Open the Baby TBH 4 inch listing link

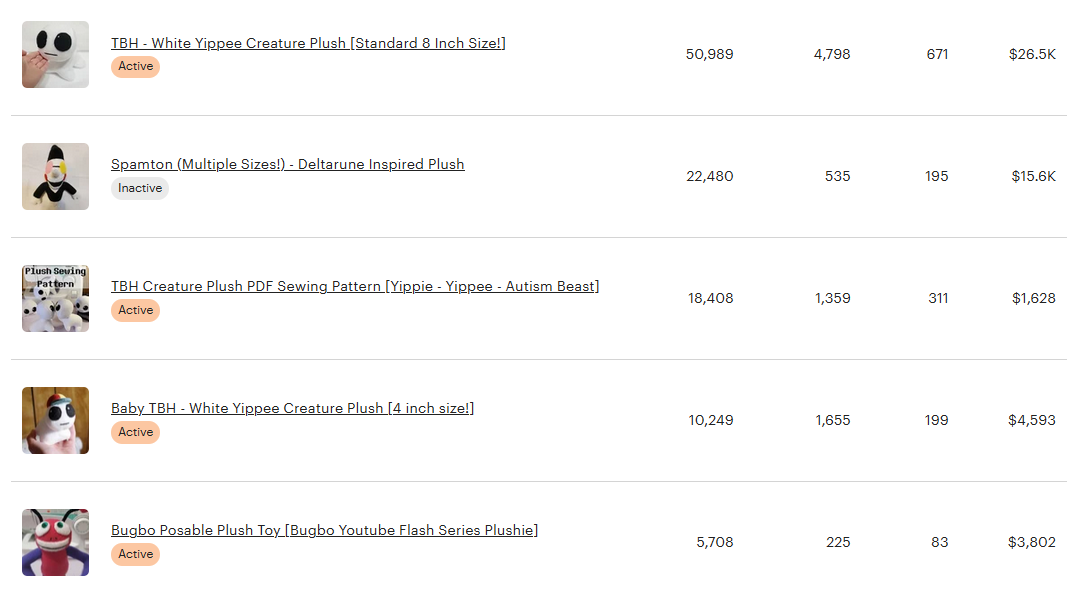[293, 408]
